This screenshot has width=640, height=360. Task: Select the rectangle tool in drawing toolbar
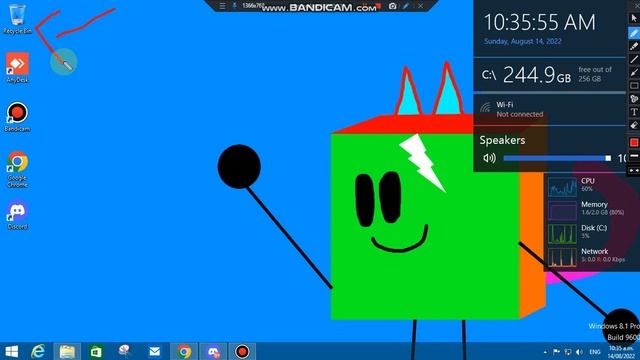tap(634, 86)
